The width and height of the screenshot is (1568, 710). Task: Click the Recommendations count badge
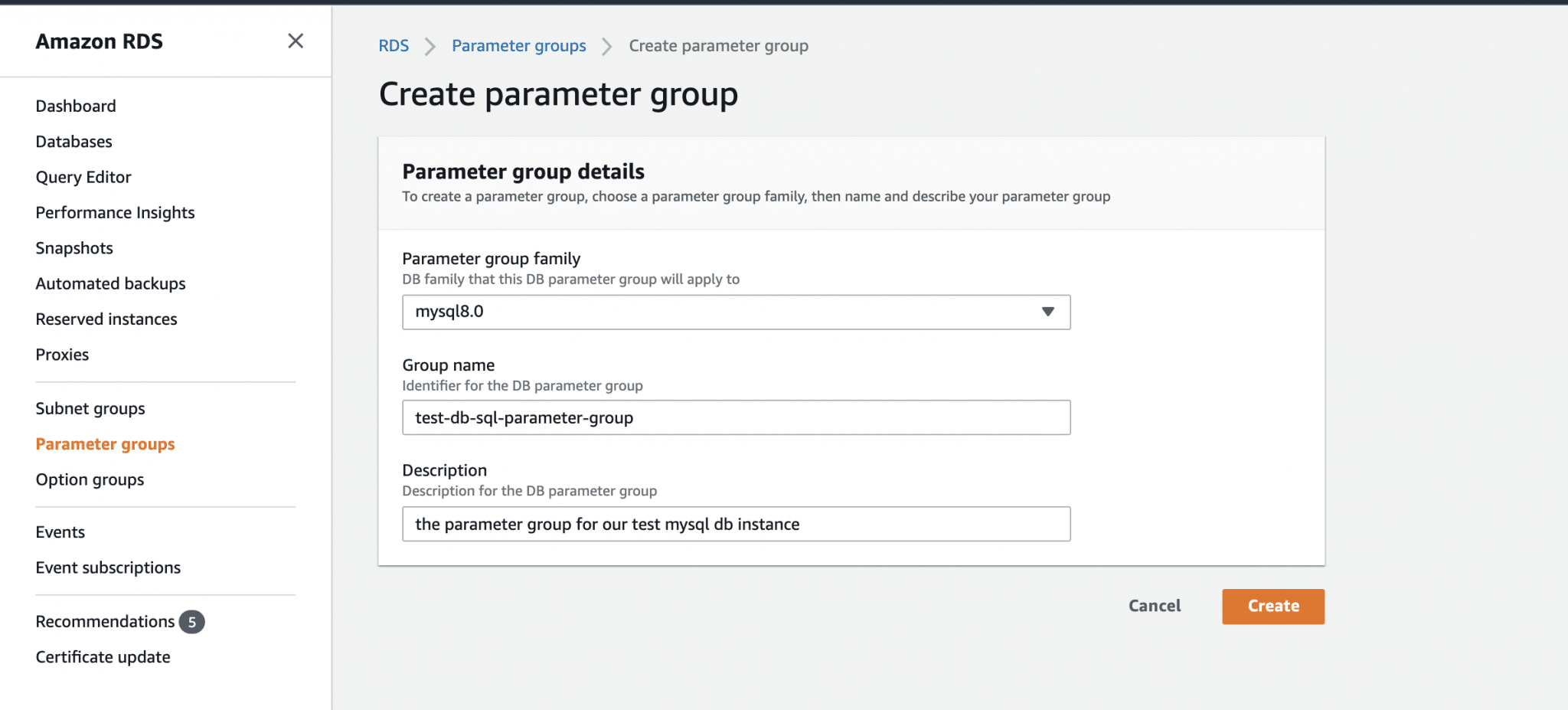[191, 622]
